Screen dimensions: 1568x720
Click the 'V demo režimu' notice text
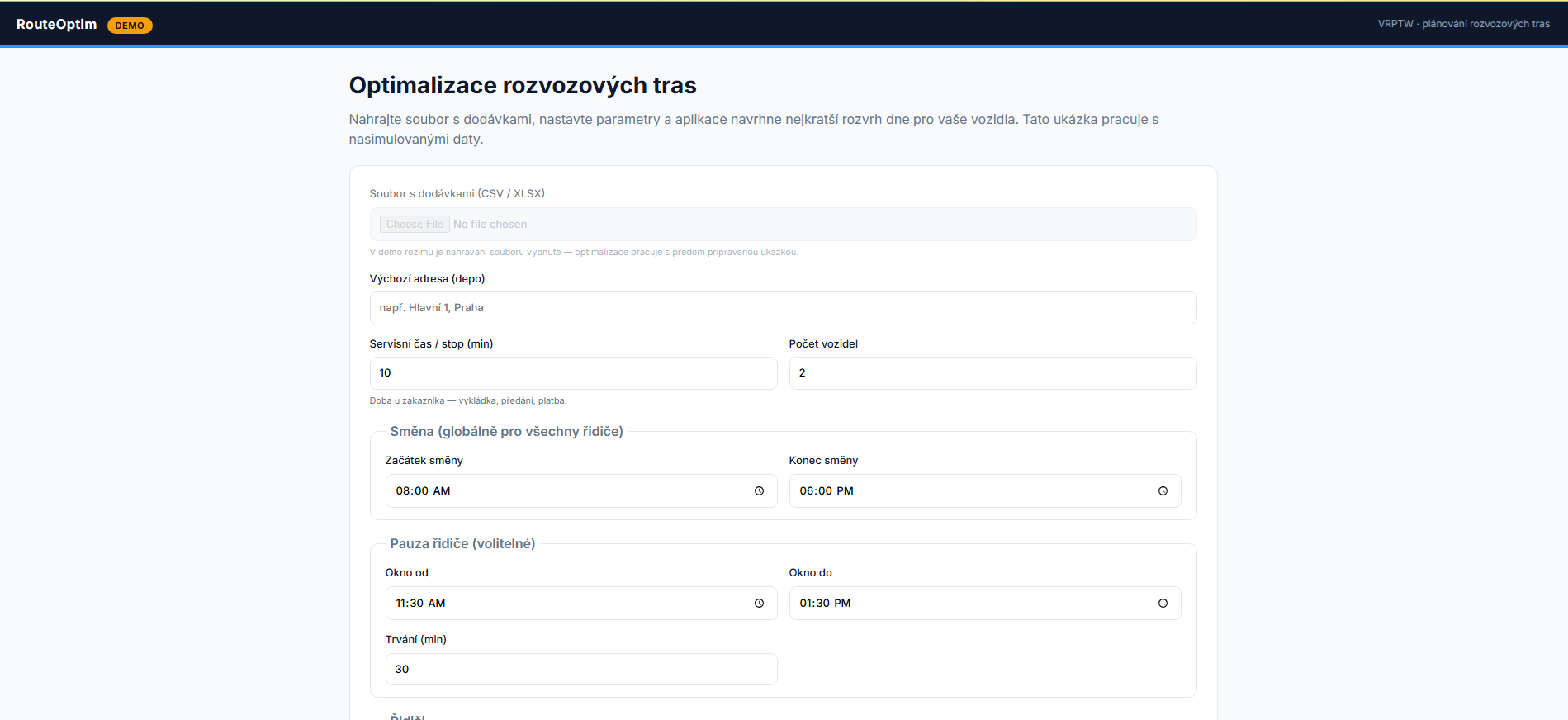click(584, 253)
